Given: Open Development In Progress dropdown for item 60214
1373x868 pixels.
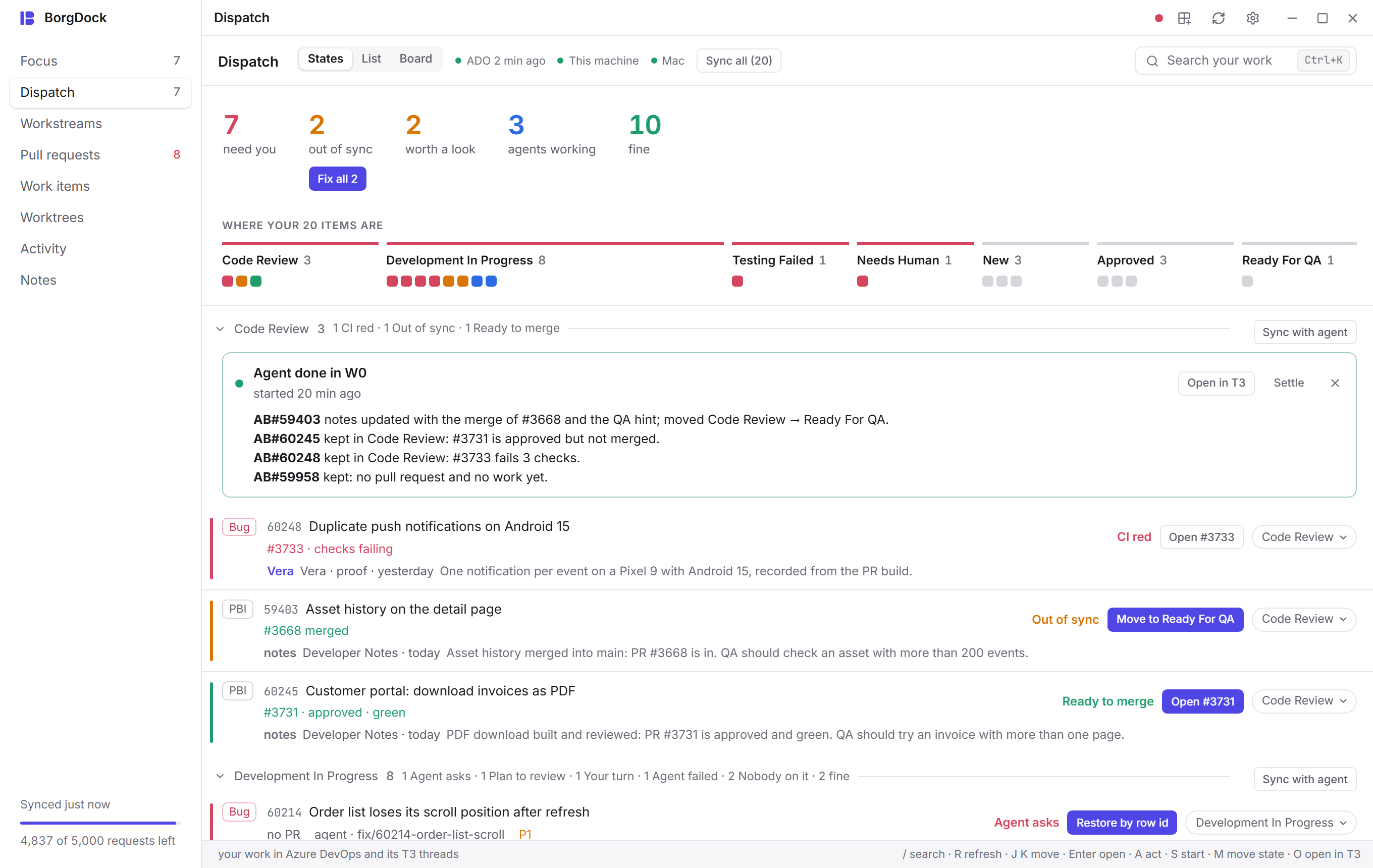Looking at the screenshot, I should [1271, 823].
